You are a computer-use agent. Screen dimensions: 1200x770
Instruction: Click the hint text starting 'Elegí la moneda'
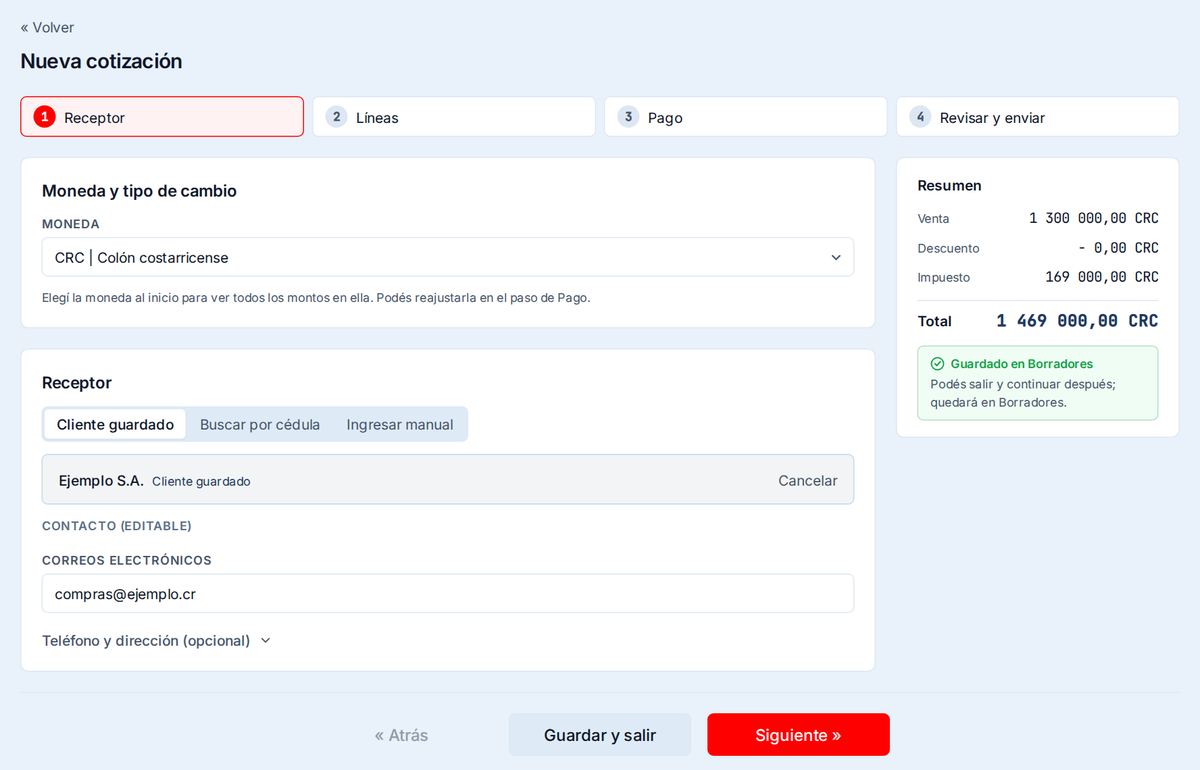coord(316,298)
